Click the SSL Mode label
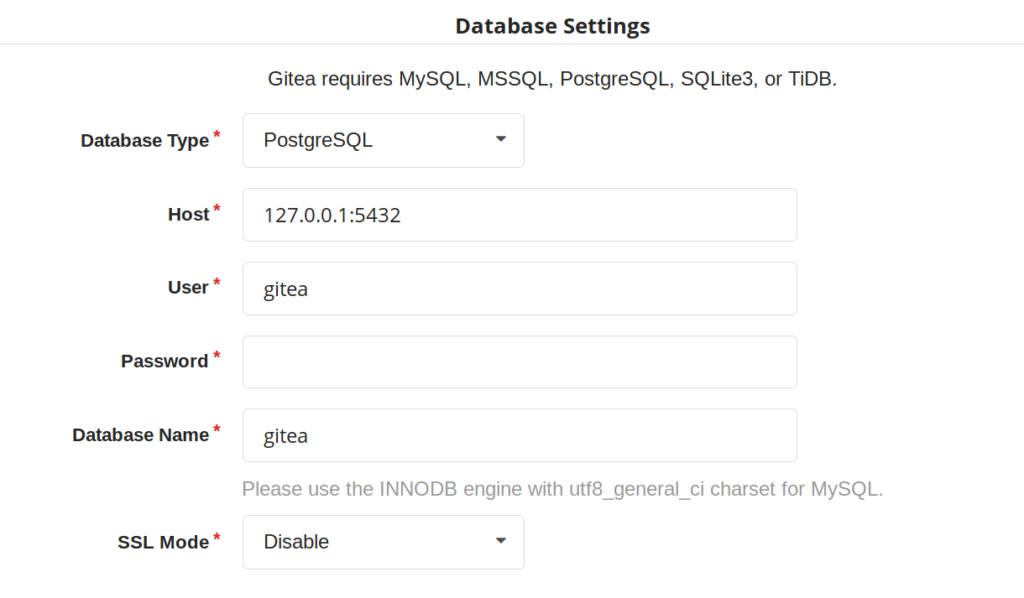Viewport: 1024px width, 598px height. pos(163,542)
